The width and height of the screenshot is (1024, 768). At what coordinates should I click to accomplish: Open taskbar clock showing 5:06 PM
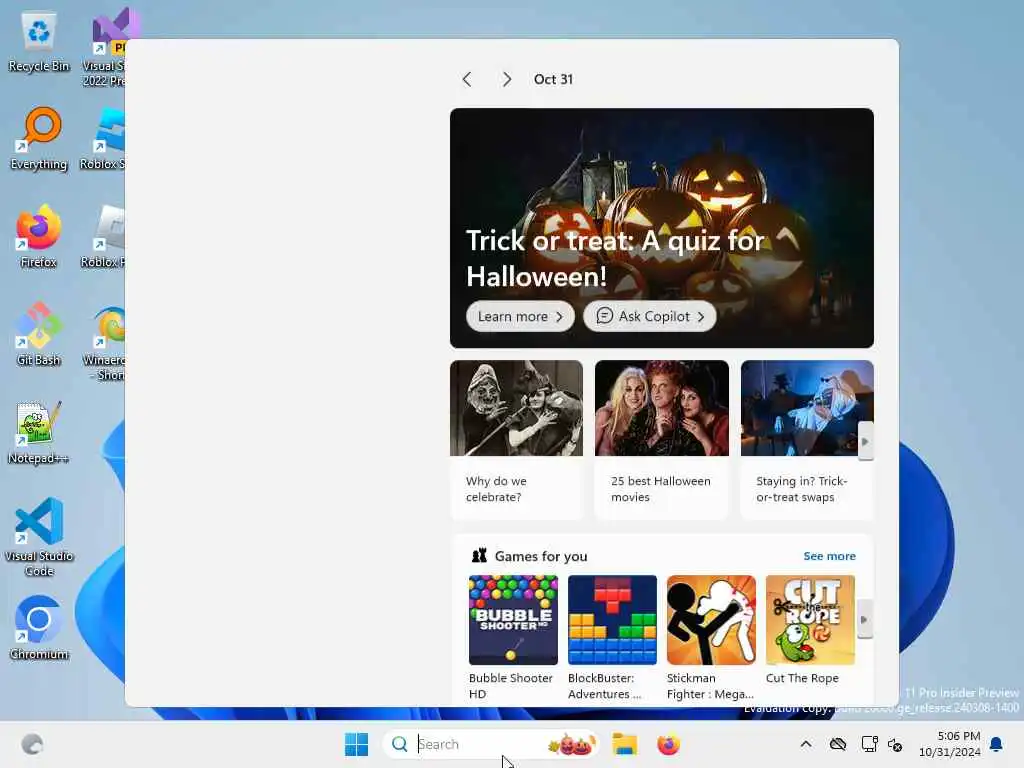tap(950, 744)
